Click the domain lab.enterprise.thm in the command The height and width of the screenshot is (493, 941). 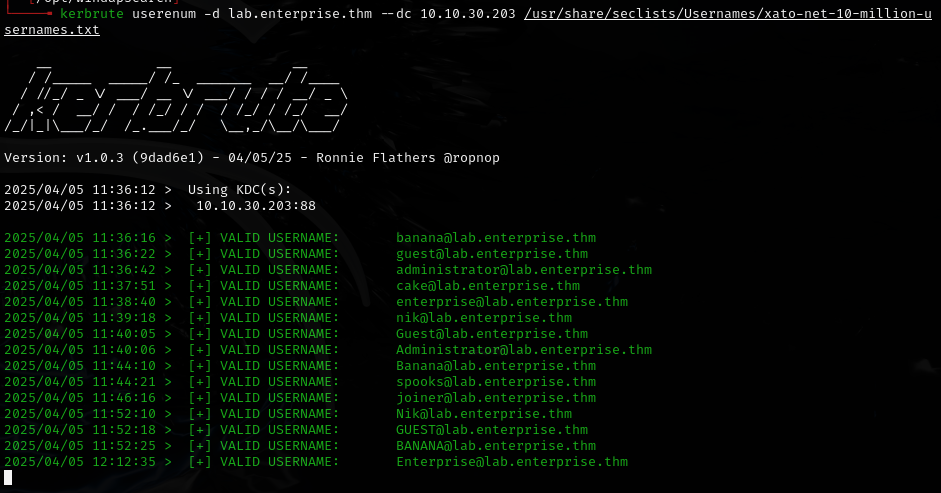click(x=300, y=13)
